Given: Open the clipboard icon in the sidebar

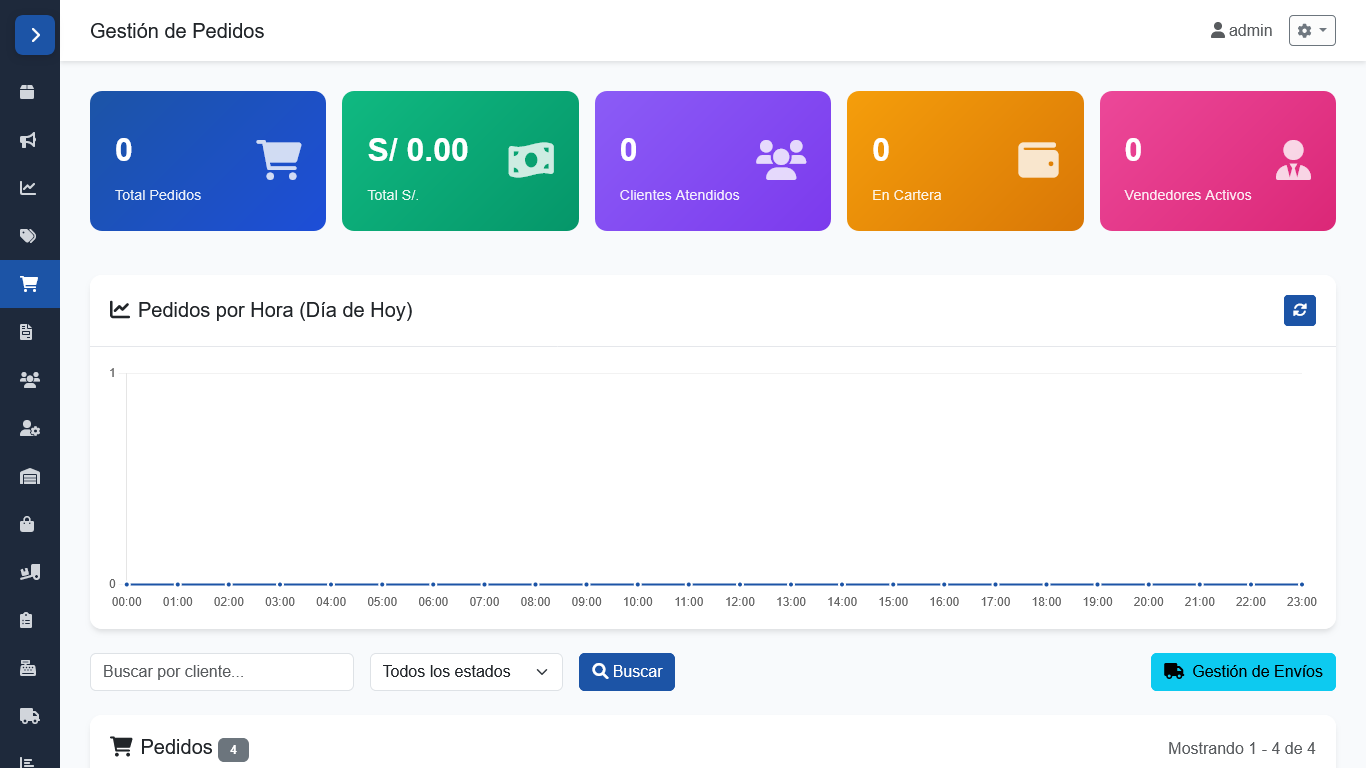Looking at the screenshot, I should click(30, 619).
